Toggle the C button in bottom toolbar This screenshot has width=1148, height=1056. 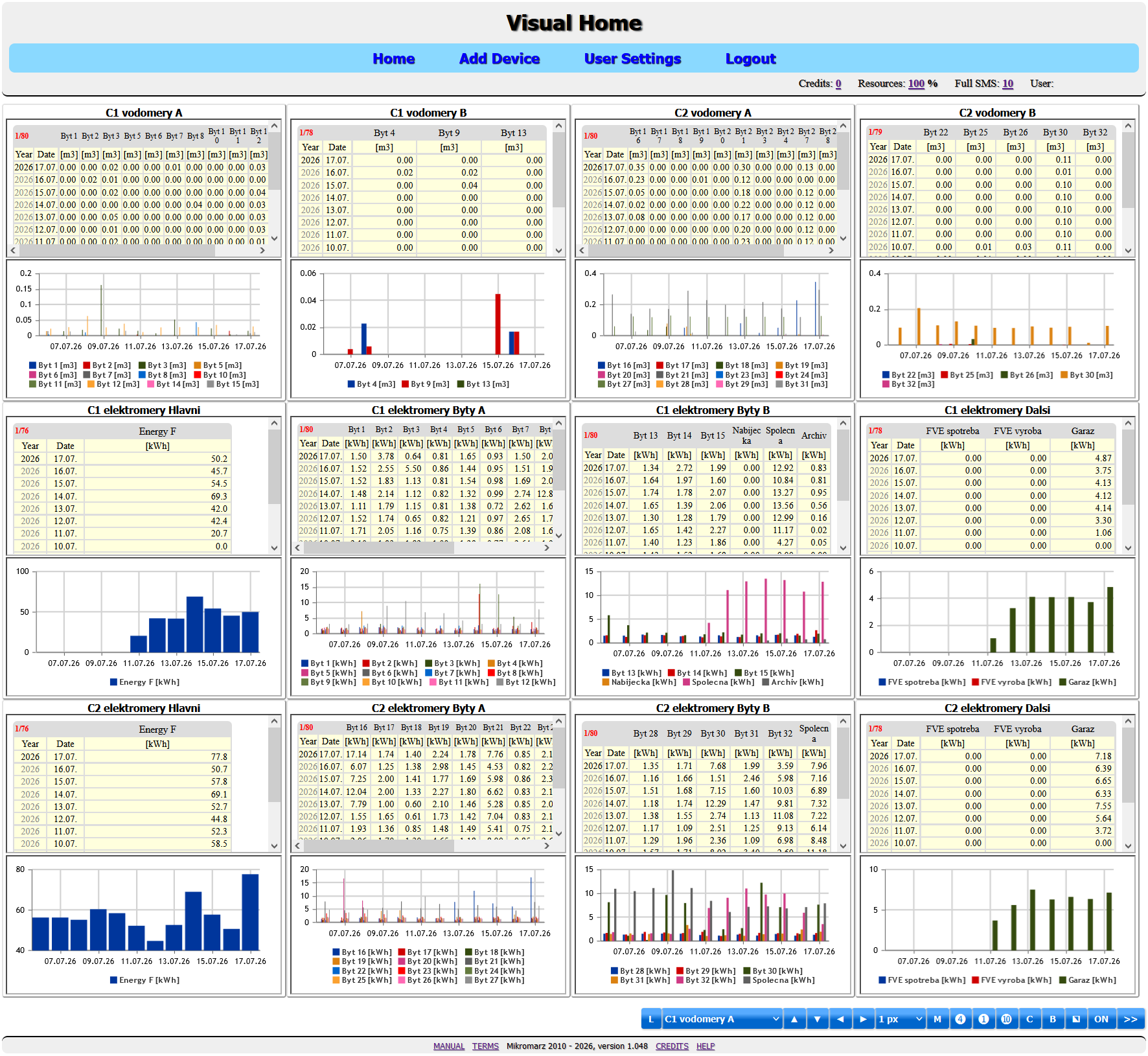point(1030,1019)
